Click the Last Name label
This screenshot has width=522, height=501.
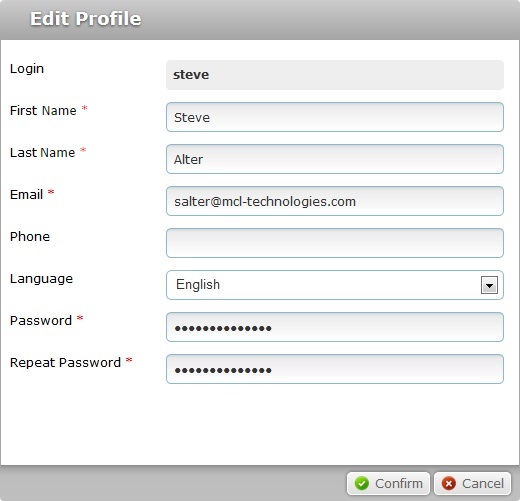pos(43,153)
